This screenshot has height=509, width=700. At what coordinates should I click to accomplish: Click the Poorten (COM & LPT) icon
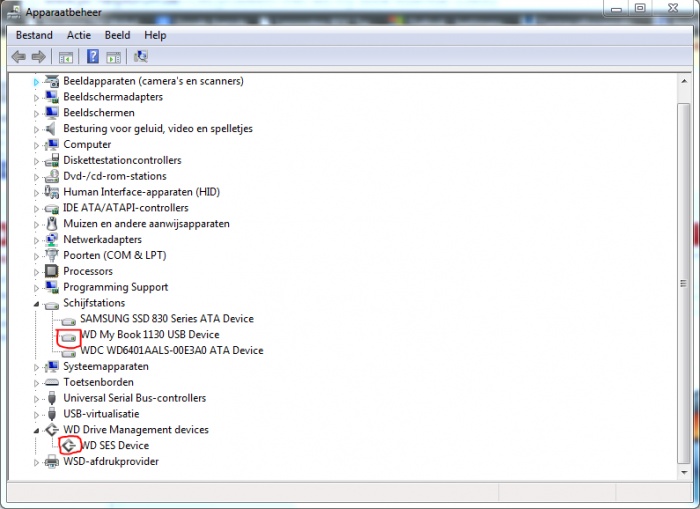[x=52, y=255]
